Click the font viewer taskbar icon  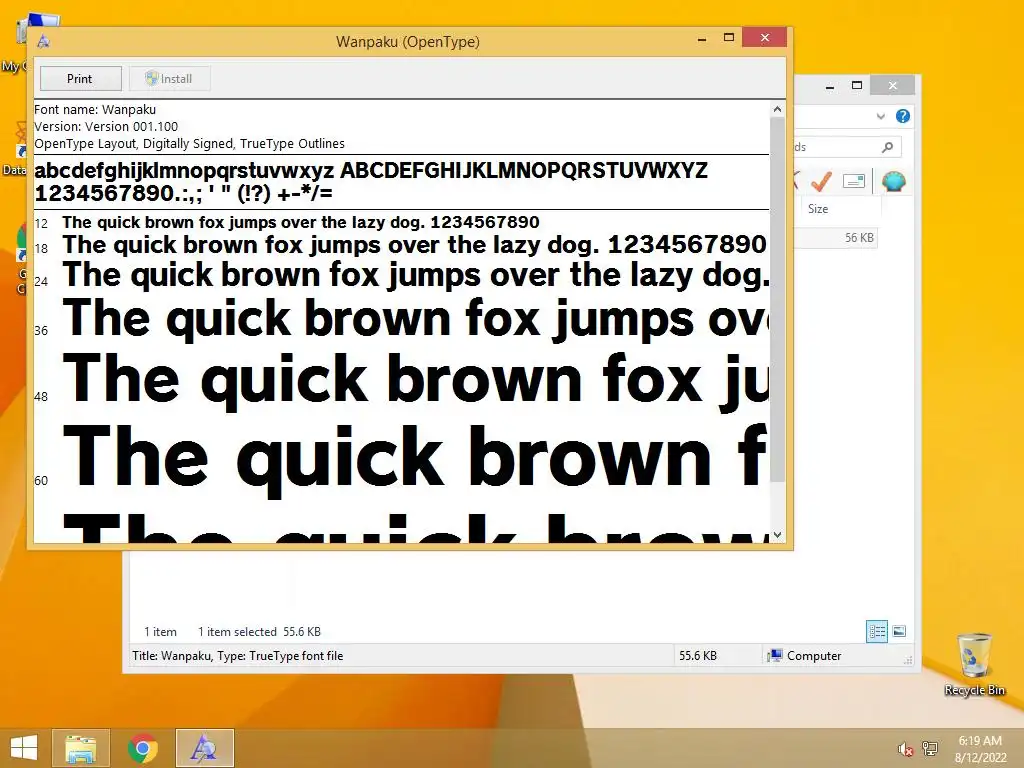click(x=204, y=748)
